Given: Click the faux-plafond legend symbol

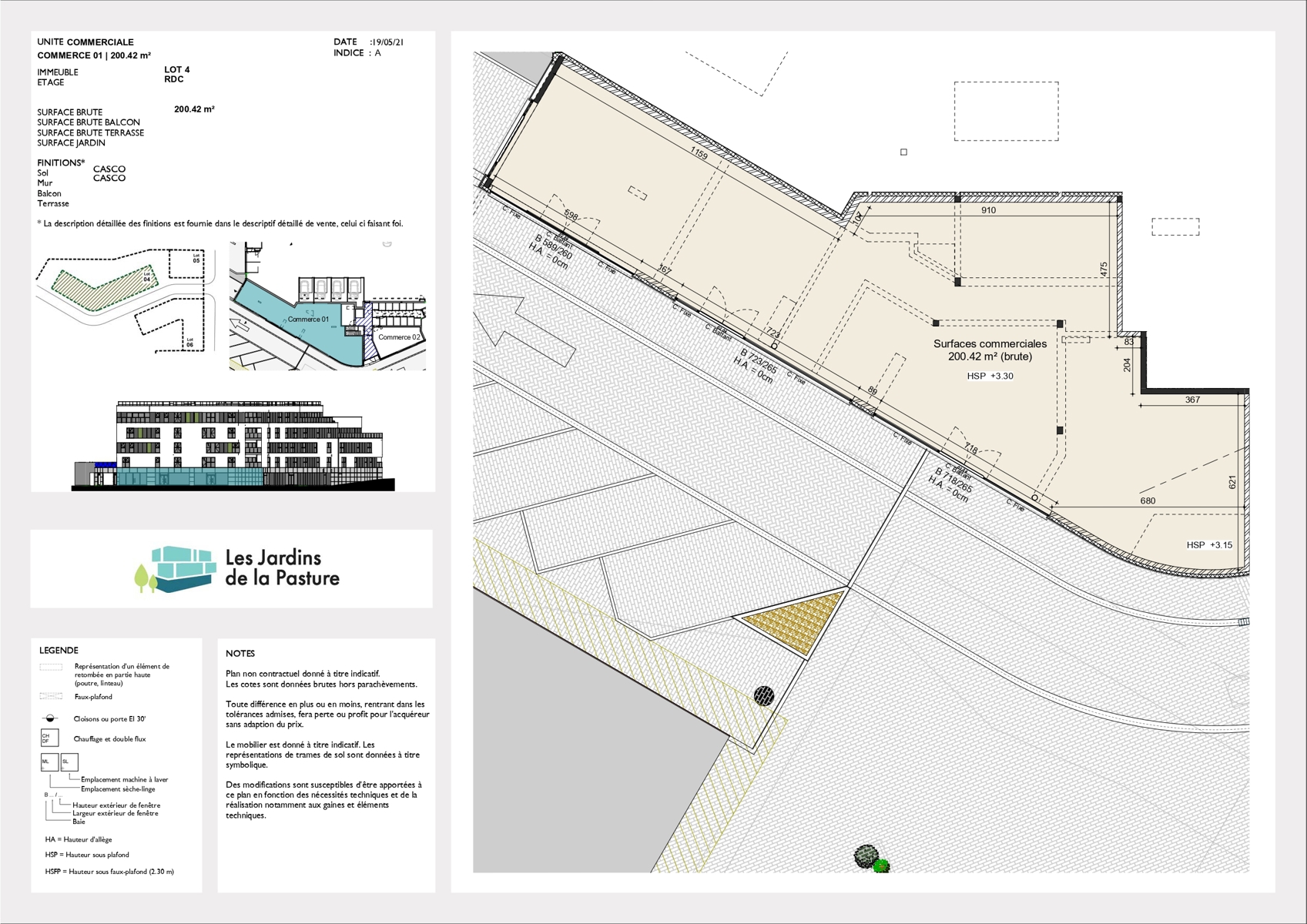Looking at the screenshot, I should (x=51, y=696).
